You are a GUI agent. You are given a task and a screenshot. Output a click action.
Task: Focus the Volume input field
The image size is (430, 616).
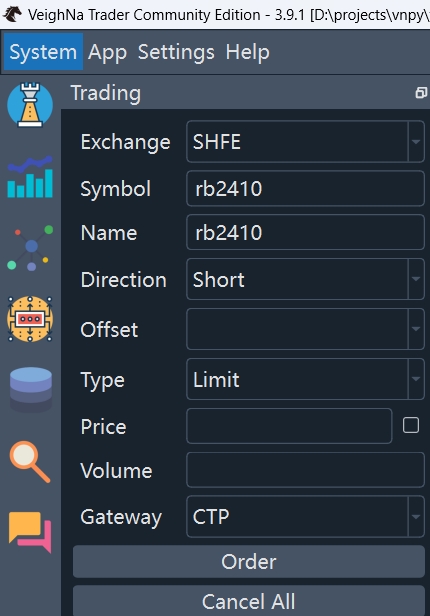point(305,470)
